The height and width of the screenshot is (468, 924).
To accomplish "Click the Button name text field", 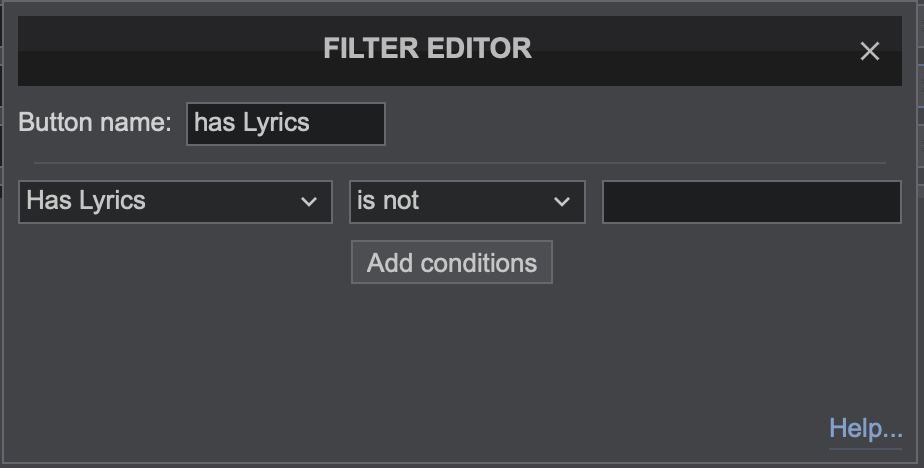I will [285, 123].
